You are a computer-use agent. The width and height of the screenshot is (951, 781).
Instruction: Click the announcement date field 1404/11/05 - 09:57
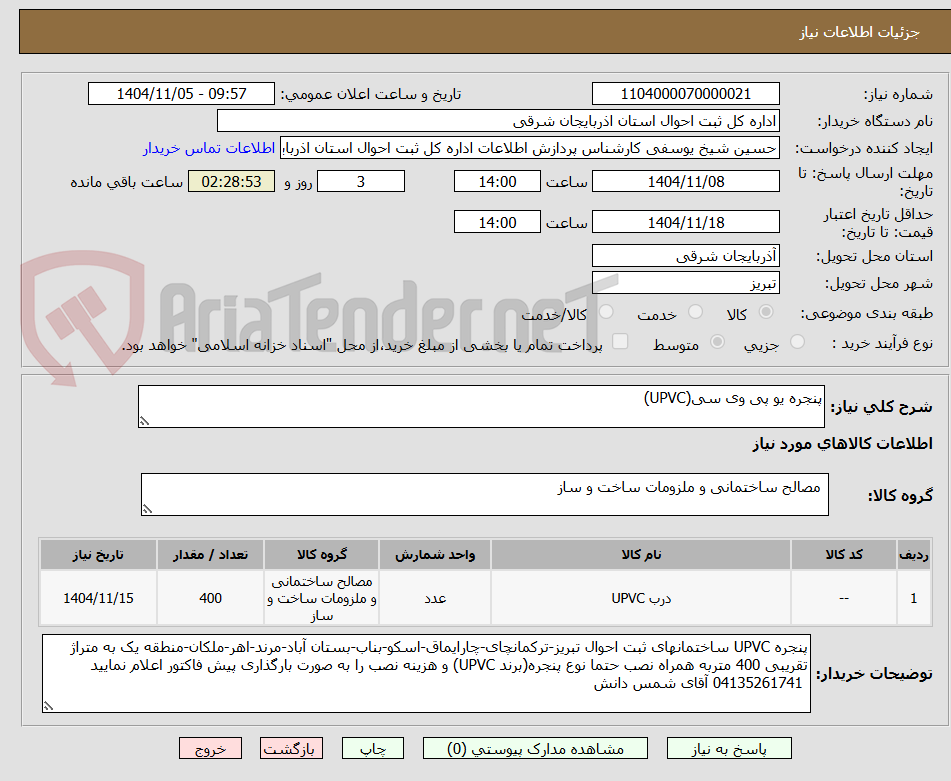(181, 94)
